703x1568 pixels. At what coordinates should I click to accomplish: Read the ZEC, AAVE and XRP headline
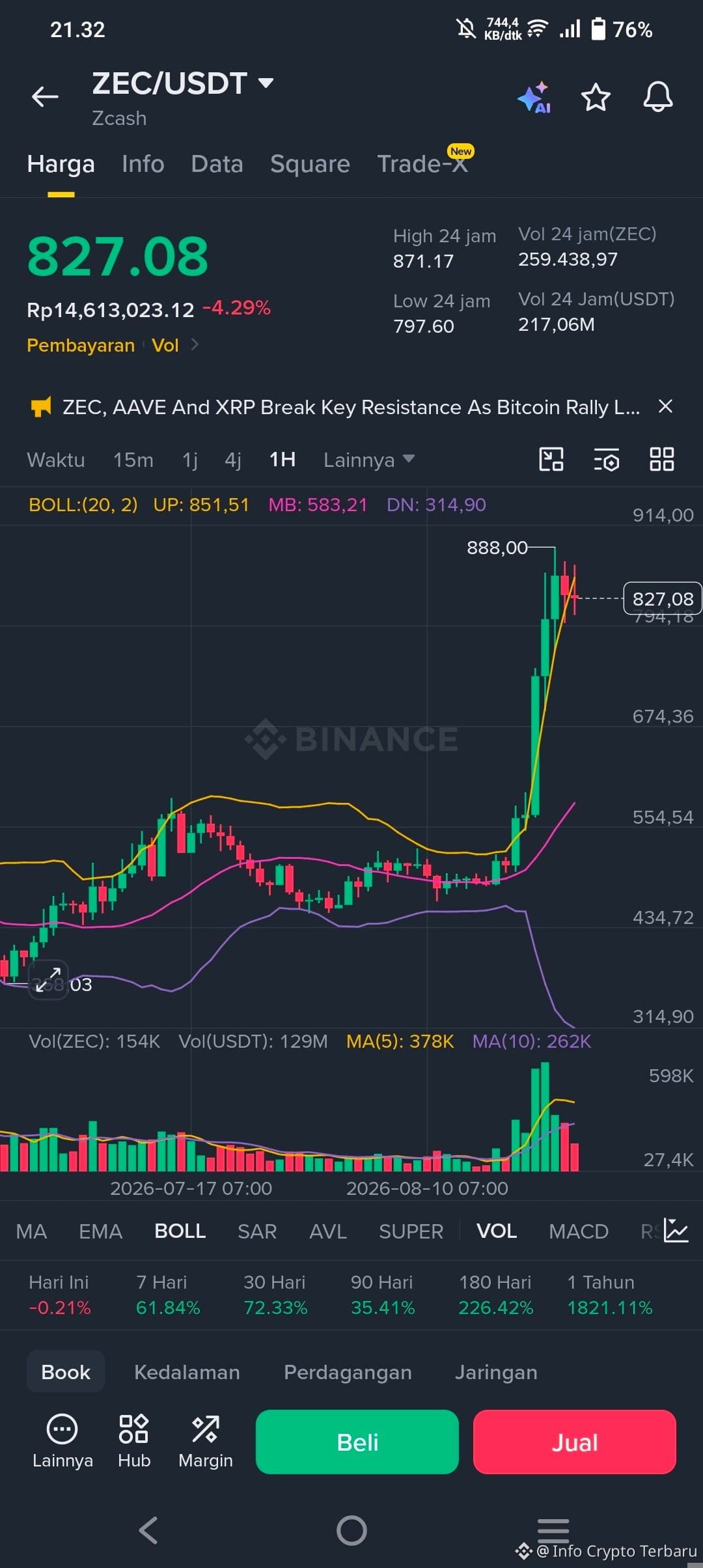[x=351, y=407]
